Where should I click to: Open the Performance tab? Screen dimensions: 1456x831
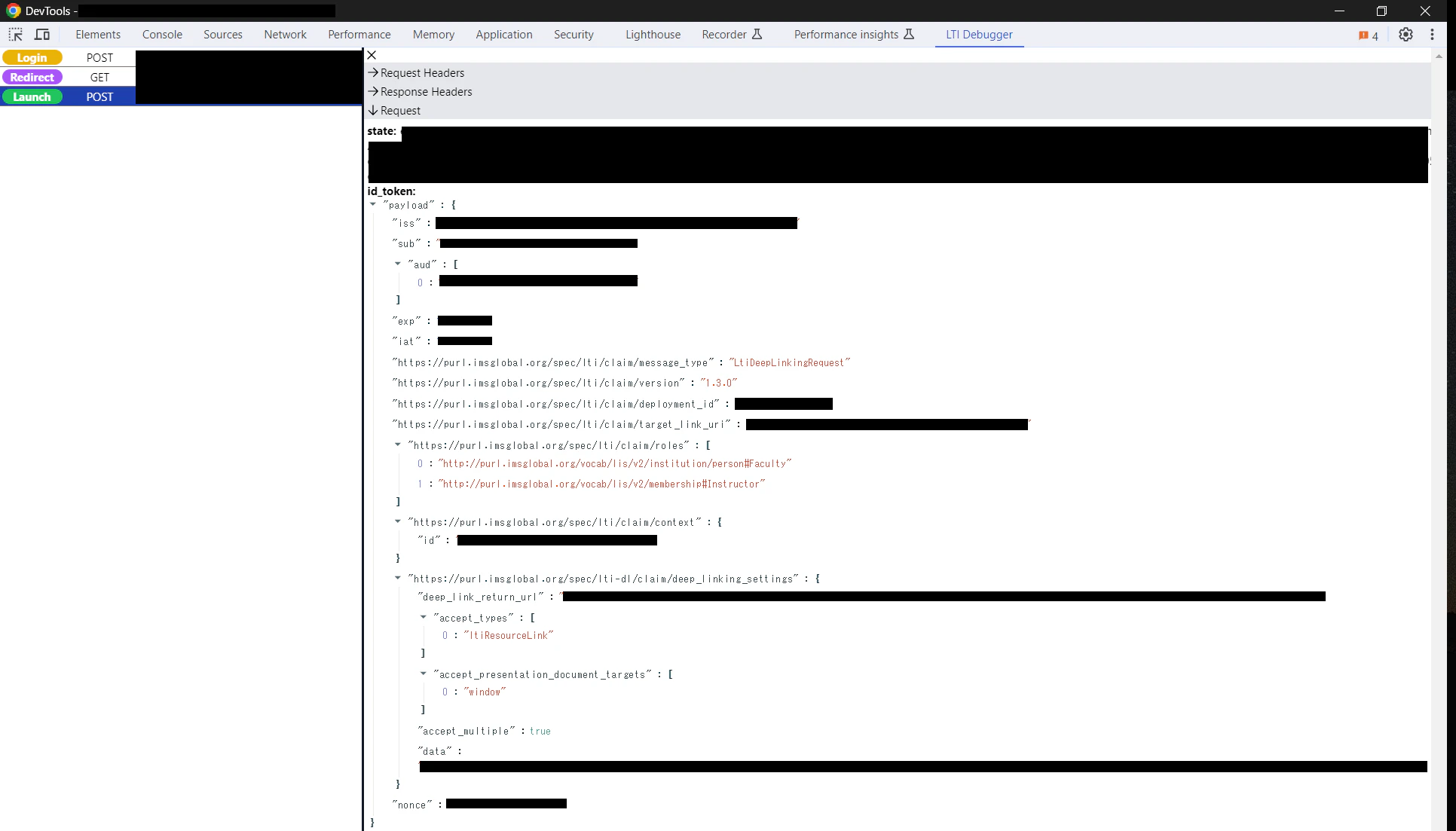point(359,35)
